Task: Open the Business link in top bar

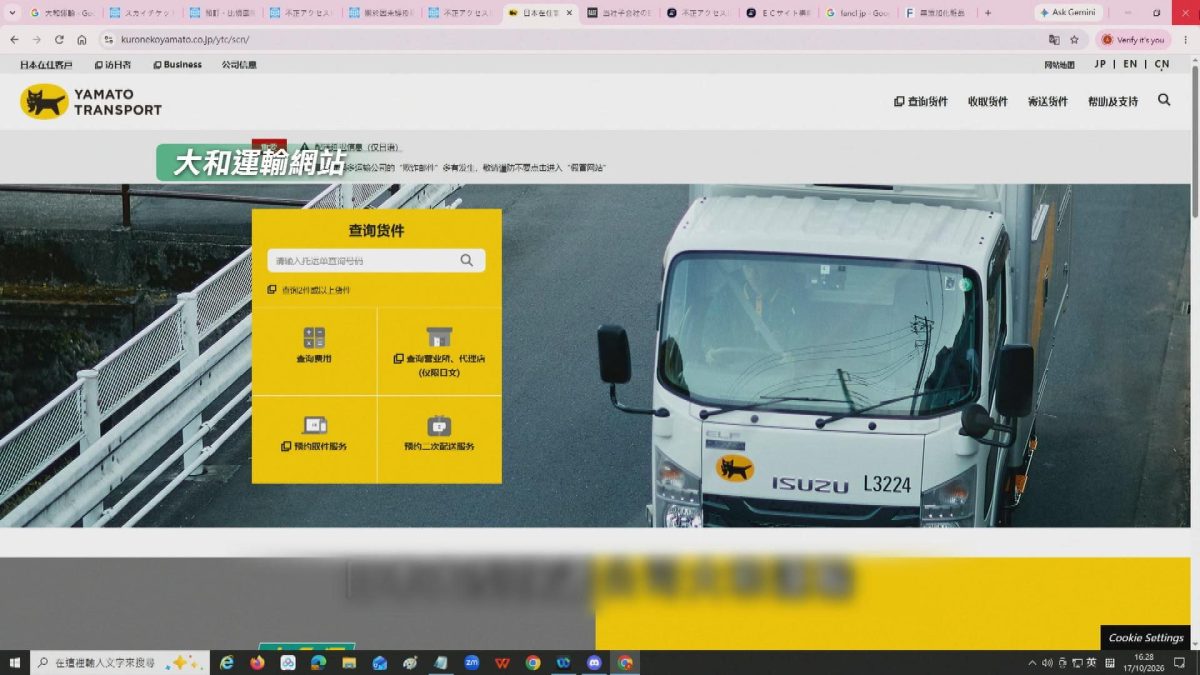Action: click(177, 65)
